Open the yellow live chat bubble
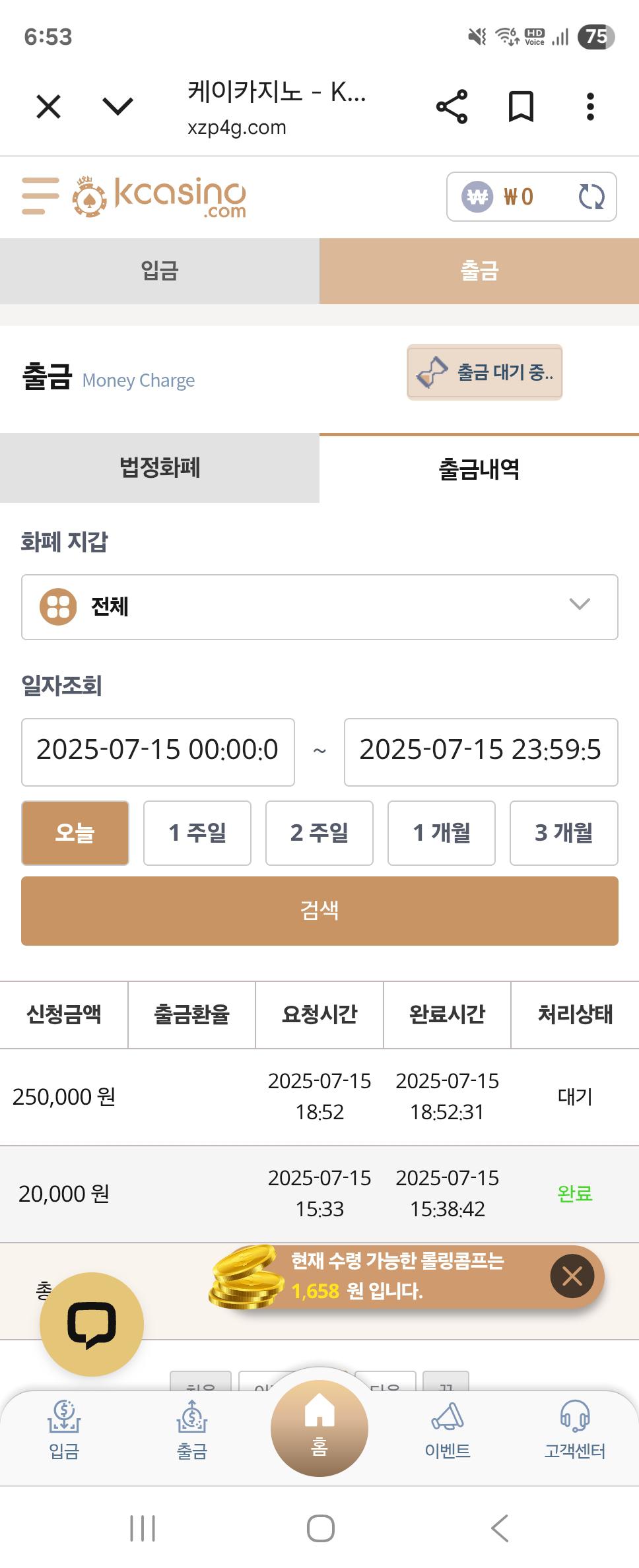 coord(92,1324)
